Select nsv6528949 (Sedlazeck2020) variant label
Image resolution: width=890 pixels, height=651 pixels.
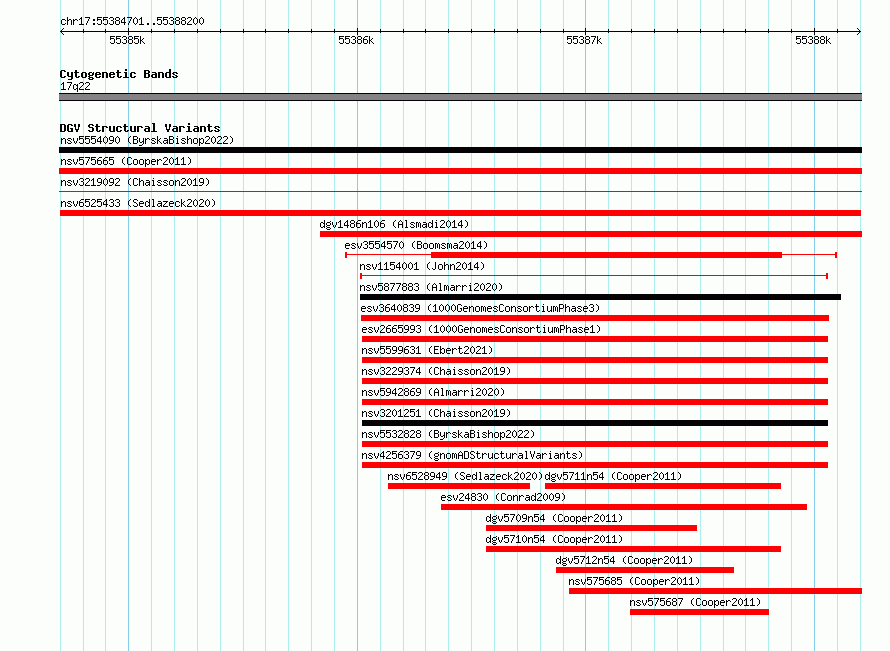pos(465,476)
